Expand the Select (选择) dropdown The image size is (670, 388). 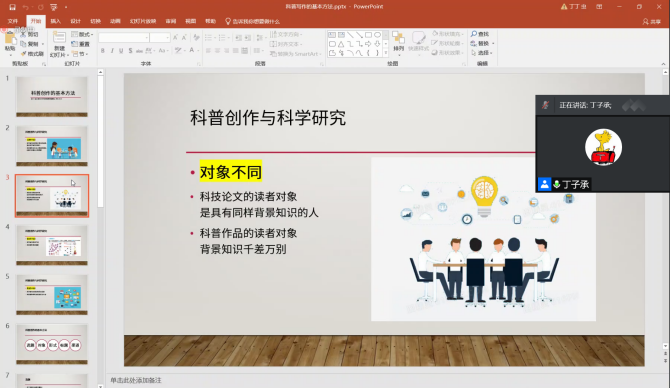482,53
